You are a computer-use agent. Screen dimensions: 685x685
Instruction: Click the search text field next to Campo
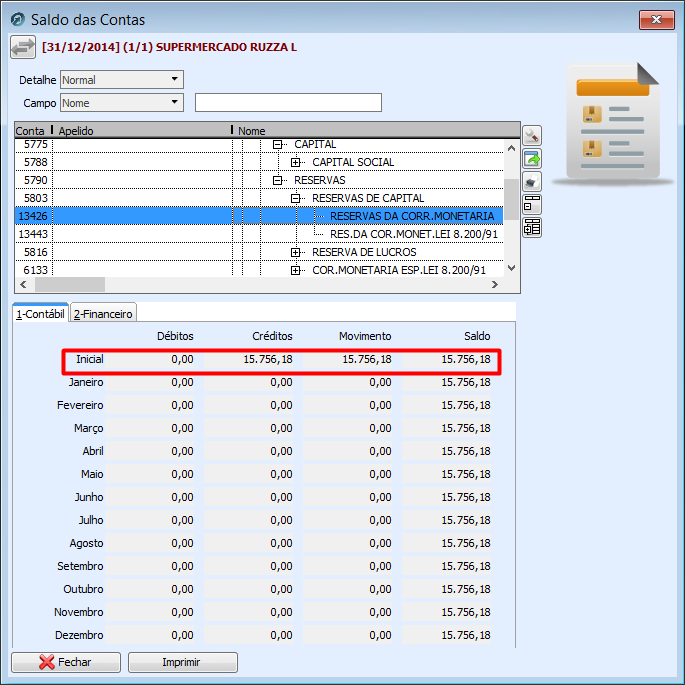(x=288, y=103)
